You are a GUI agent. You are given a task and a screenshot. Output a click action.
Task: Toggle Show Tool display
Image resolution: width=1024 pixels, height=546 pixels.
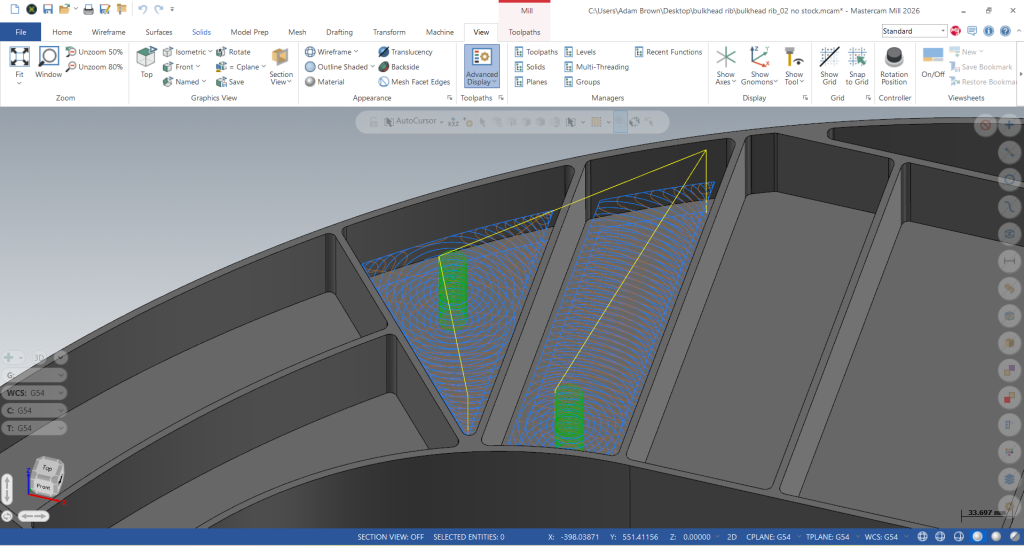point(794,66)
